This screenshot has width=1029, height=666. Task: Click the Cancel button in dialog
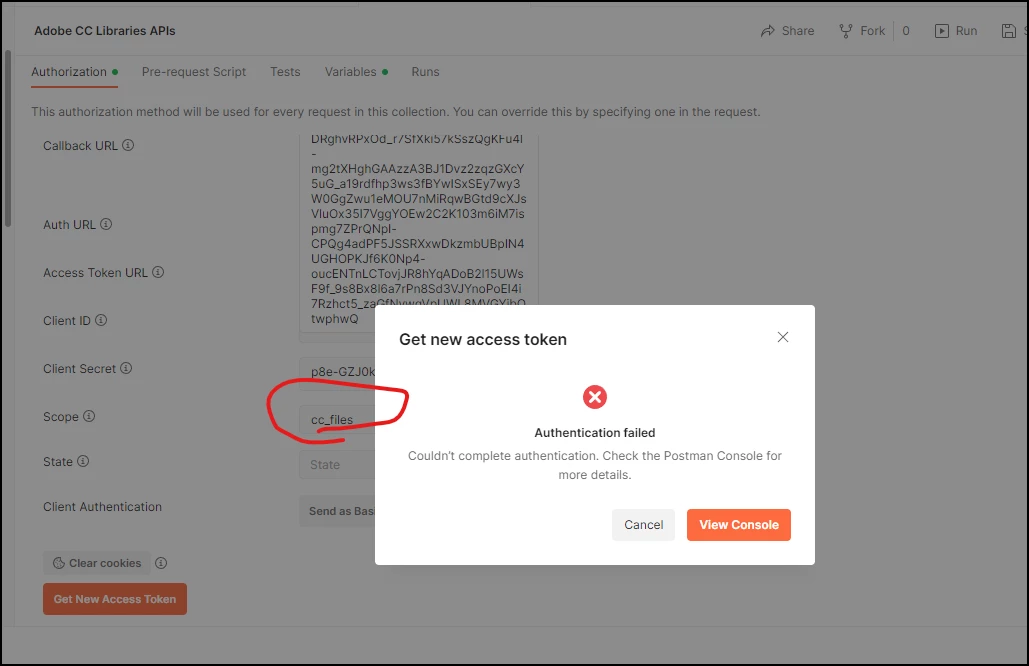643,525
